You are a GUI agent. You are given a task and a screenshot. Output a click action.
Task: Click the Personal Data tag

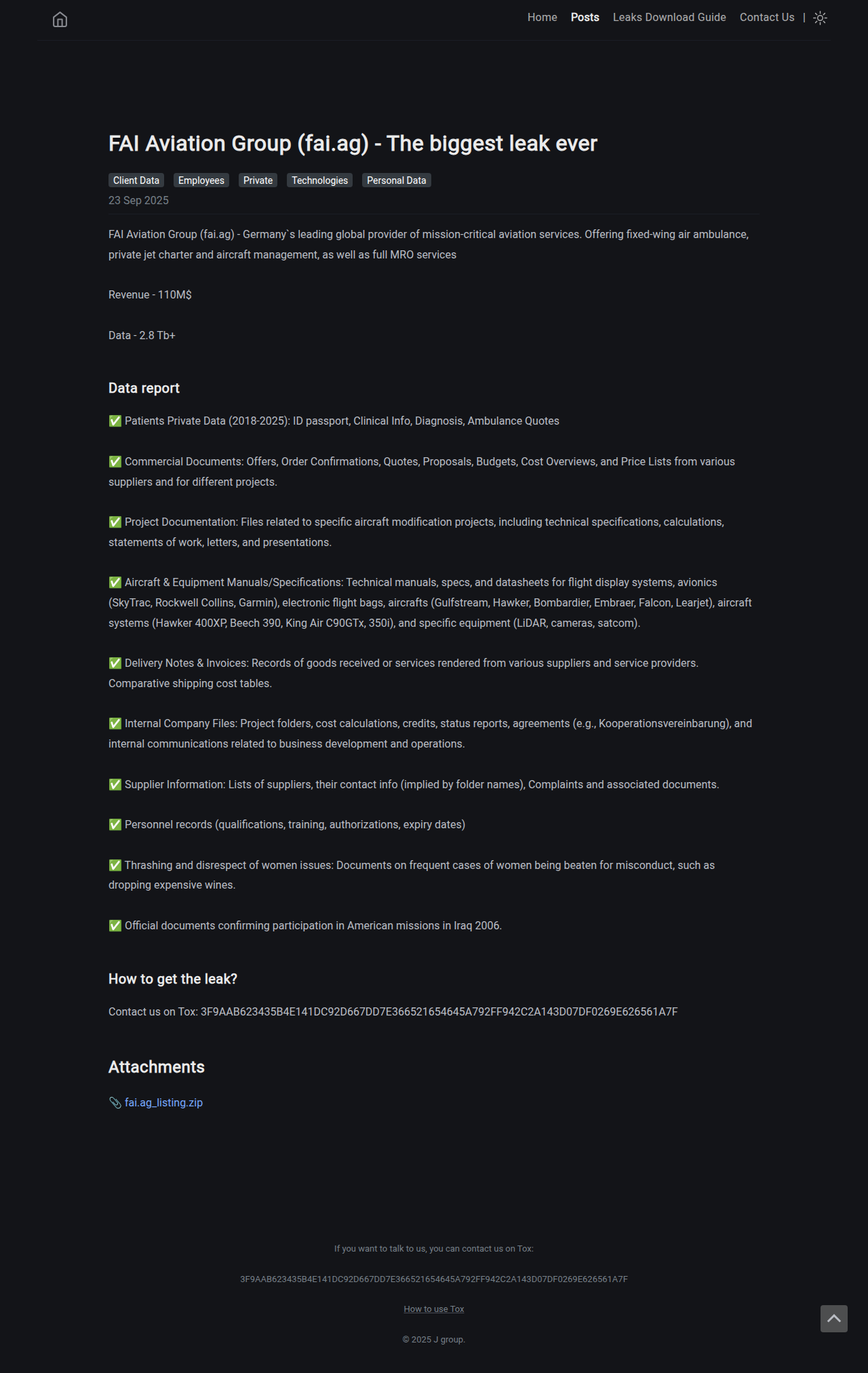396,180
